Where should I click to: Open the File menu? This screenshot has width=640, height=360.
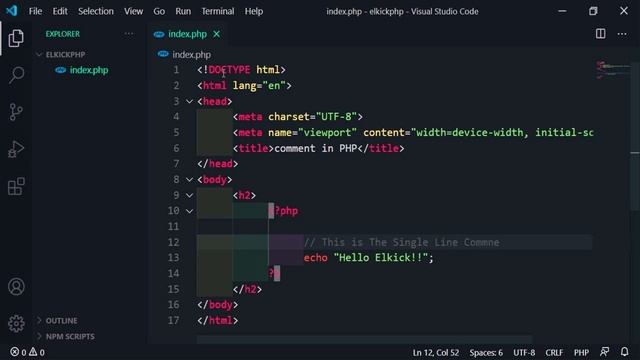(x=35, y=11)
